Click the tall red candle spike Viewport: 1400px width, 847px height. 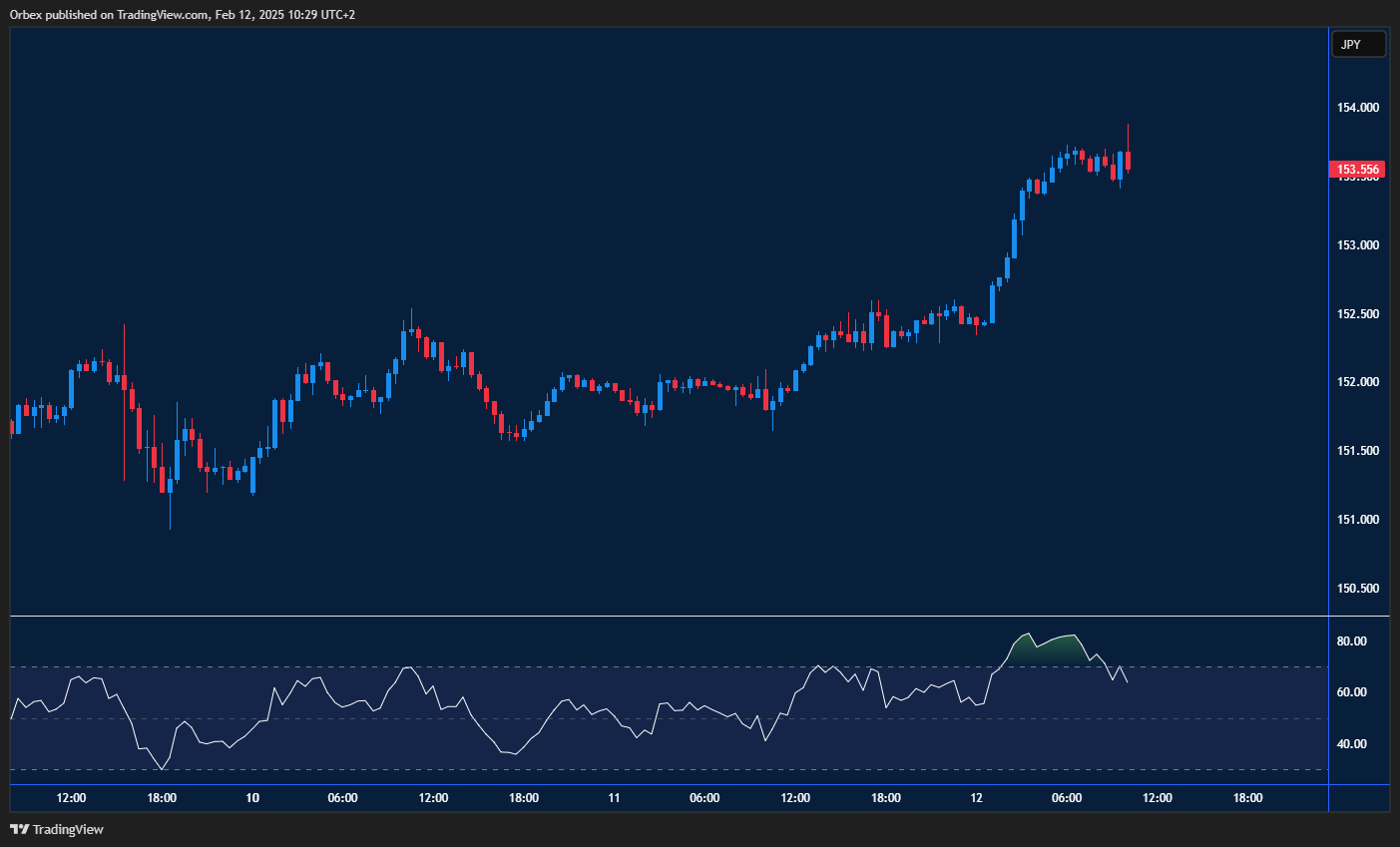(124, 399)
